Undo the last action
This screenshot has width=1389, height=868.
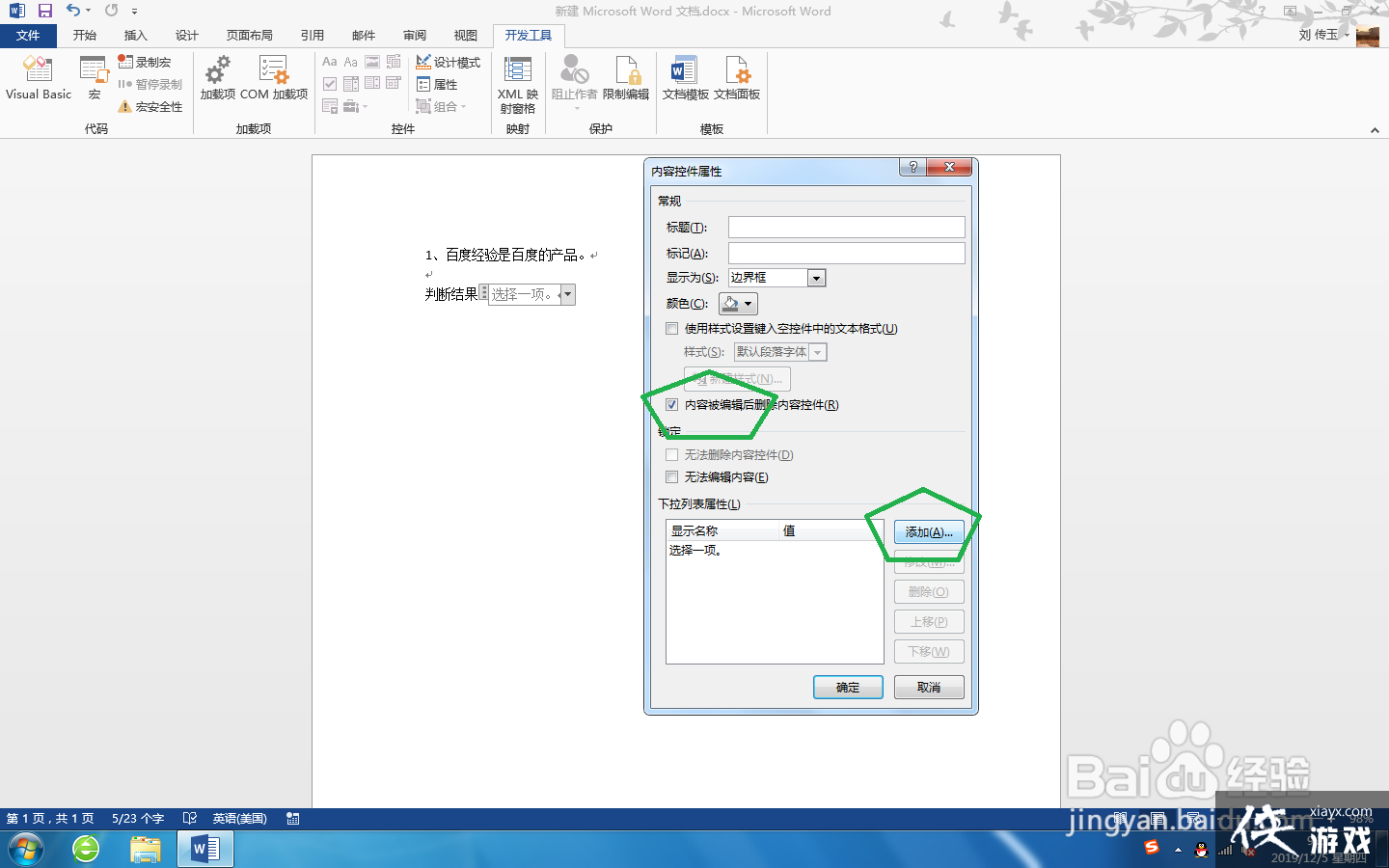point(73,11)
